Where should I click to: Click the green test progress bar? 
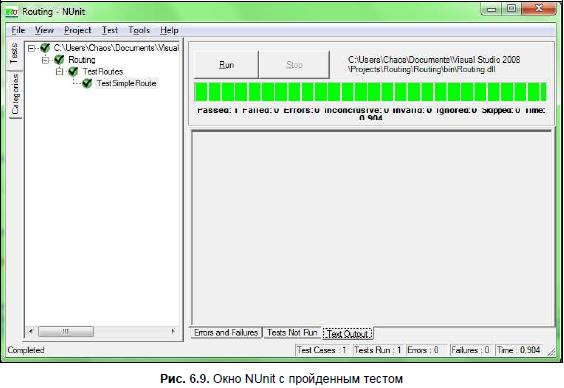click(370, 92)
